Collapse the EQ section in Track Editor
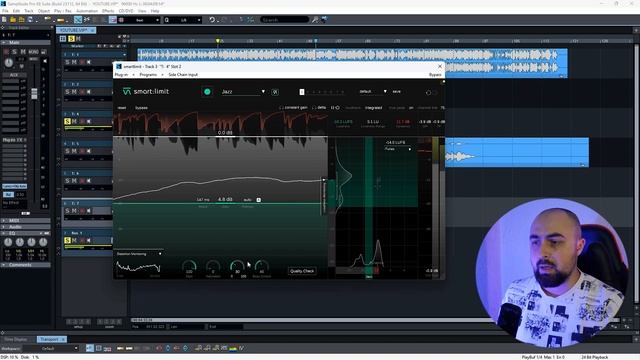 click(4, 233)
